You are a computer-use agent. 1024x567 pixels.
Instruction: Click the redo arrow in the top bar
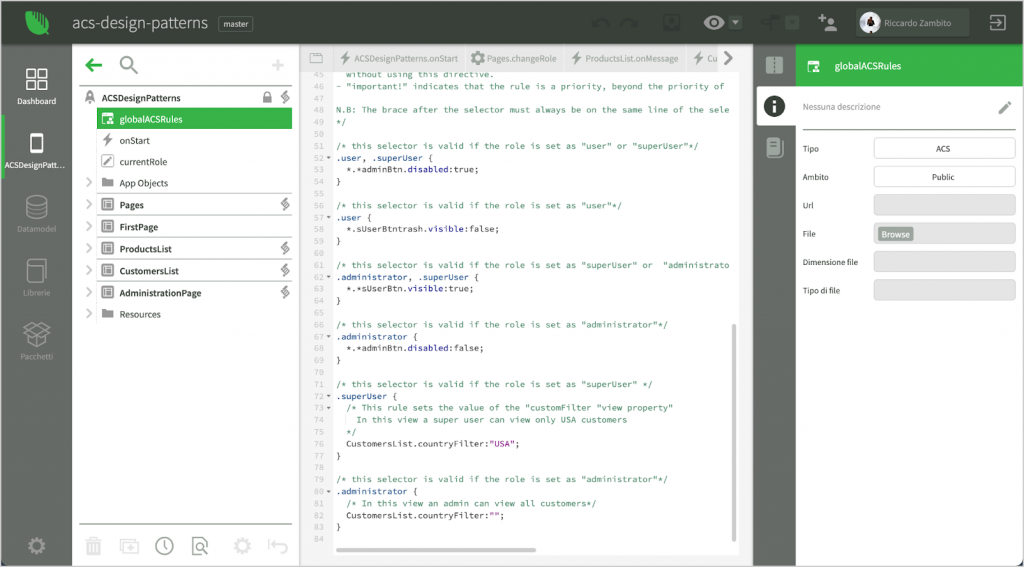click(x=629, y=24)
